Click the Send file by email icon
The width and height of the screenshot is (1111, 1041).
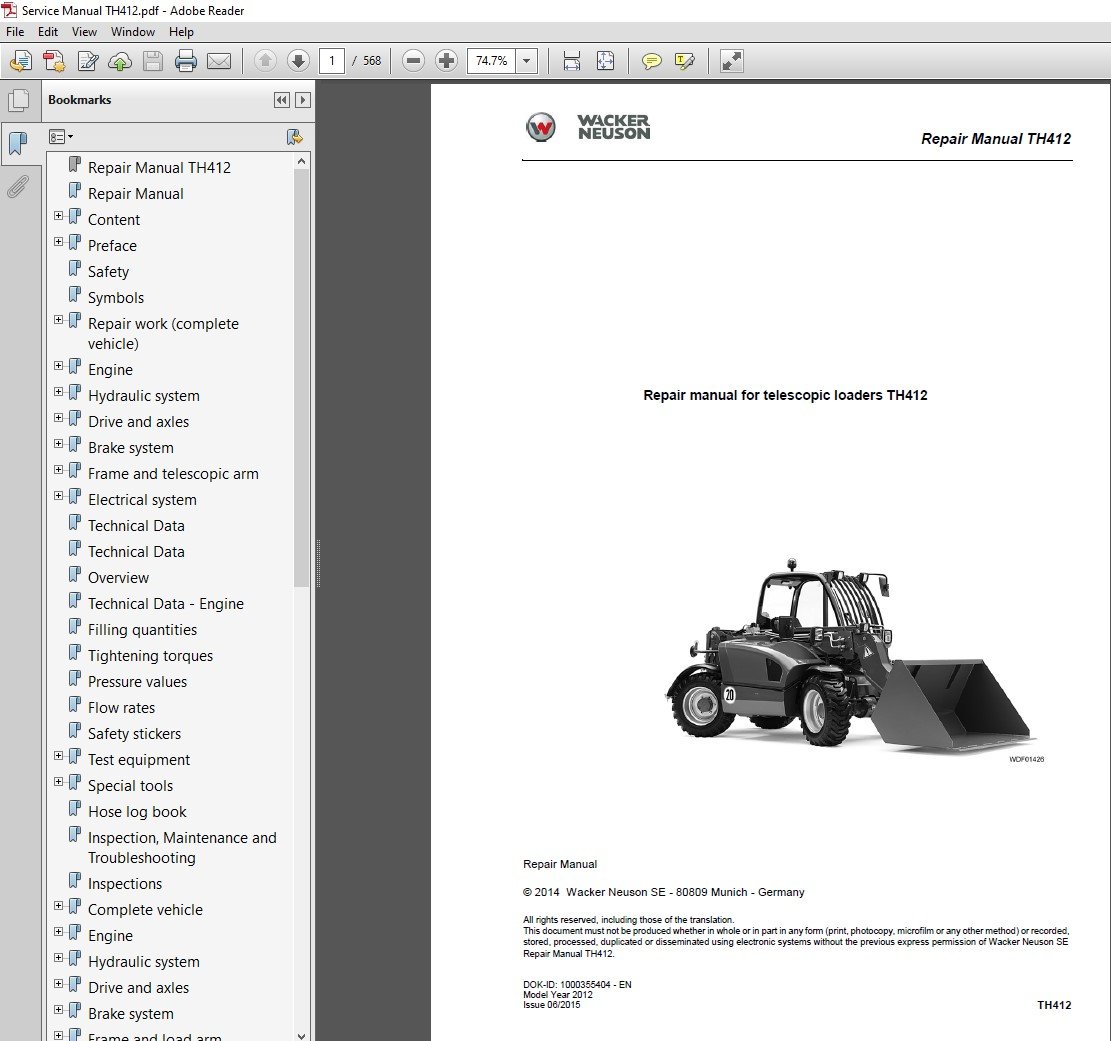click(219, 61)
